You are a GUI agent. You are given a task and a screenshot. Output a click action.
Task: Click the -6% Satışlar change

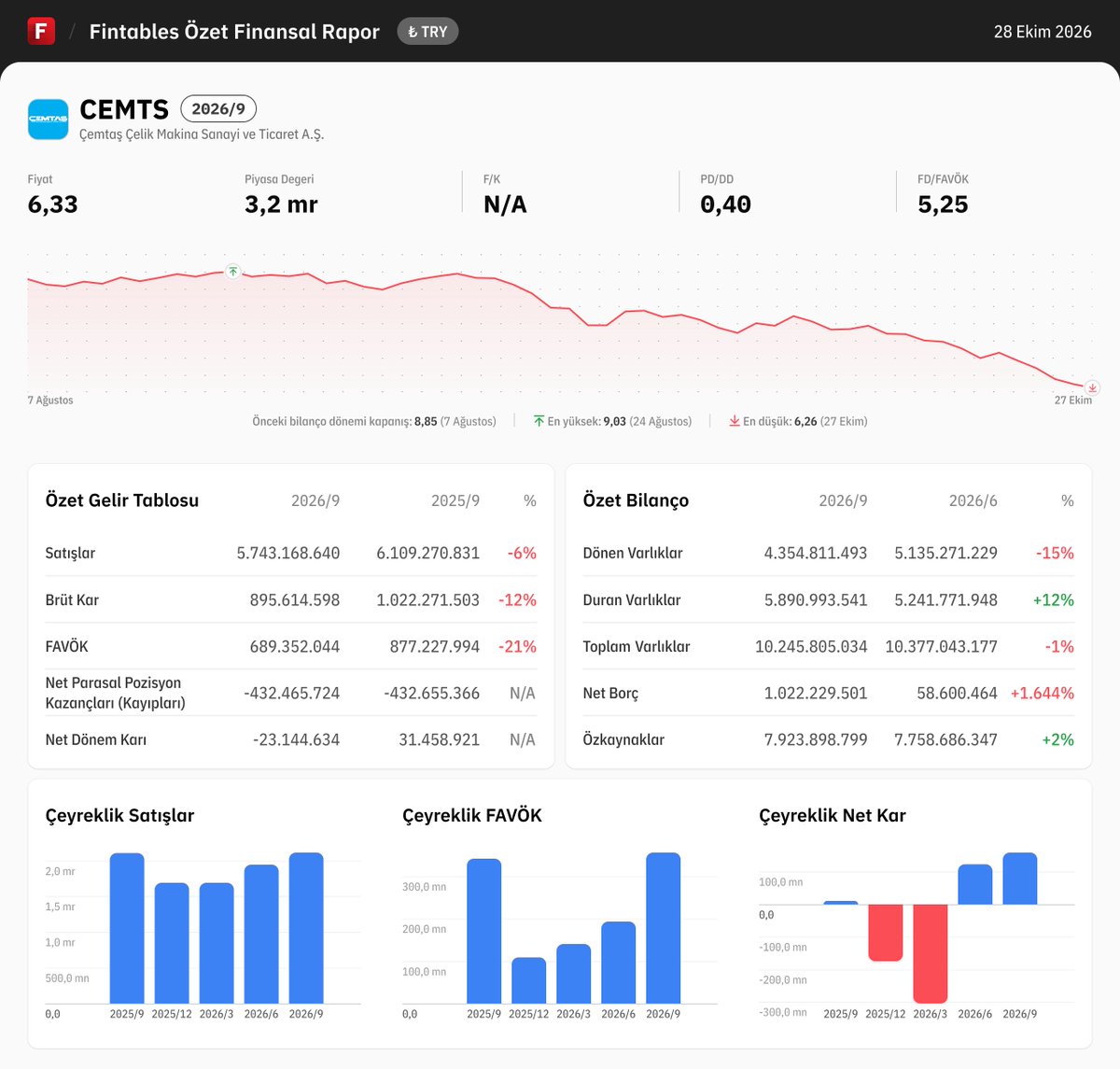point(522,553)
